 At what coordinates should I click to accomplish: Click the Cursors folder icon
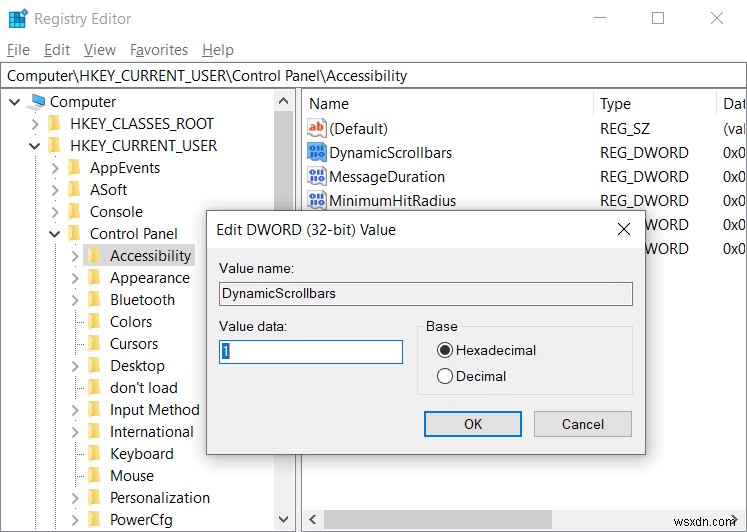tap(94, 343)
